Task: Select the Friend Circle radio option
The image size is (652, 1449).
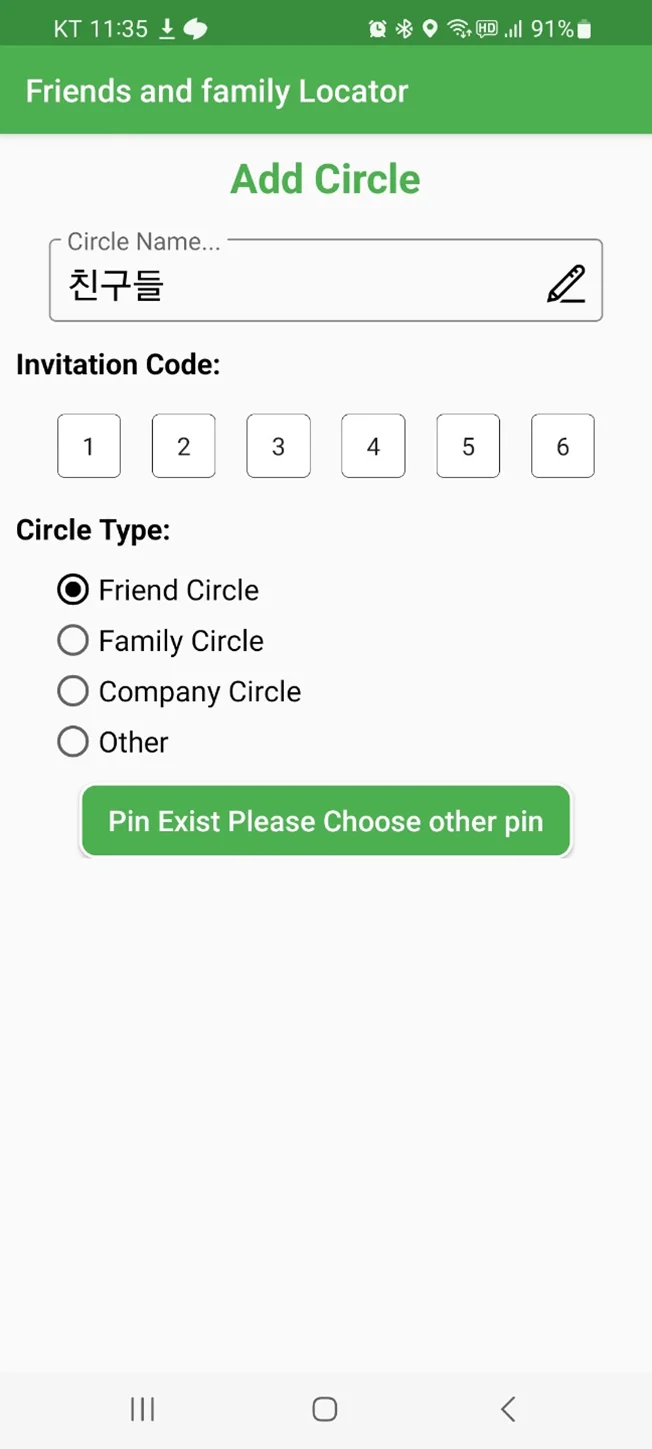Action: [x=73, y=590]
